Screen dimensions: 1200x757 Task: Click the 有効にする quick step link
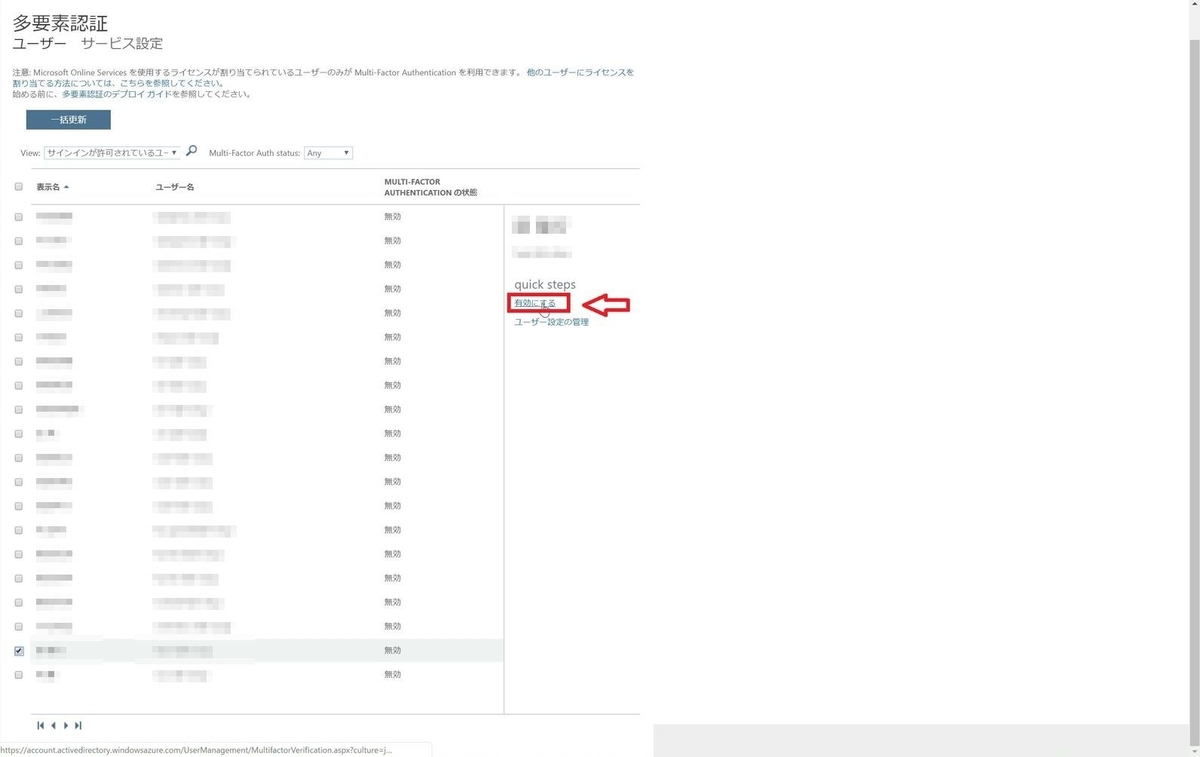pos(535,303)
